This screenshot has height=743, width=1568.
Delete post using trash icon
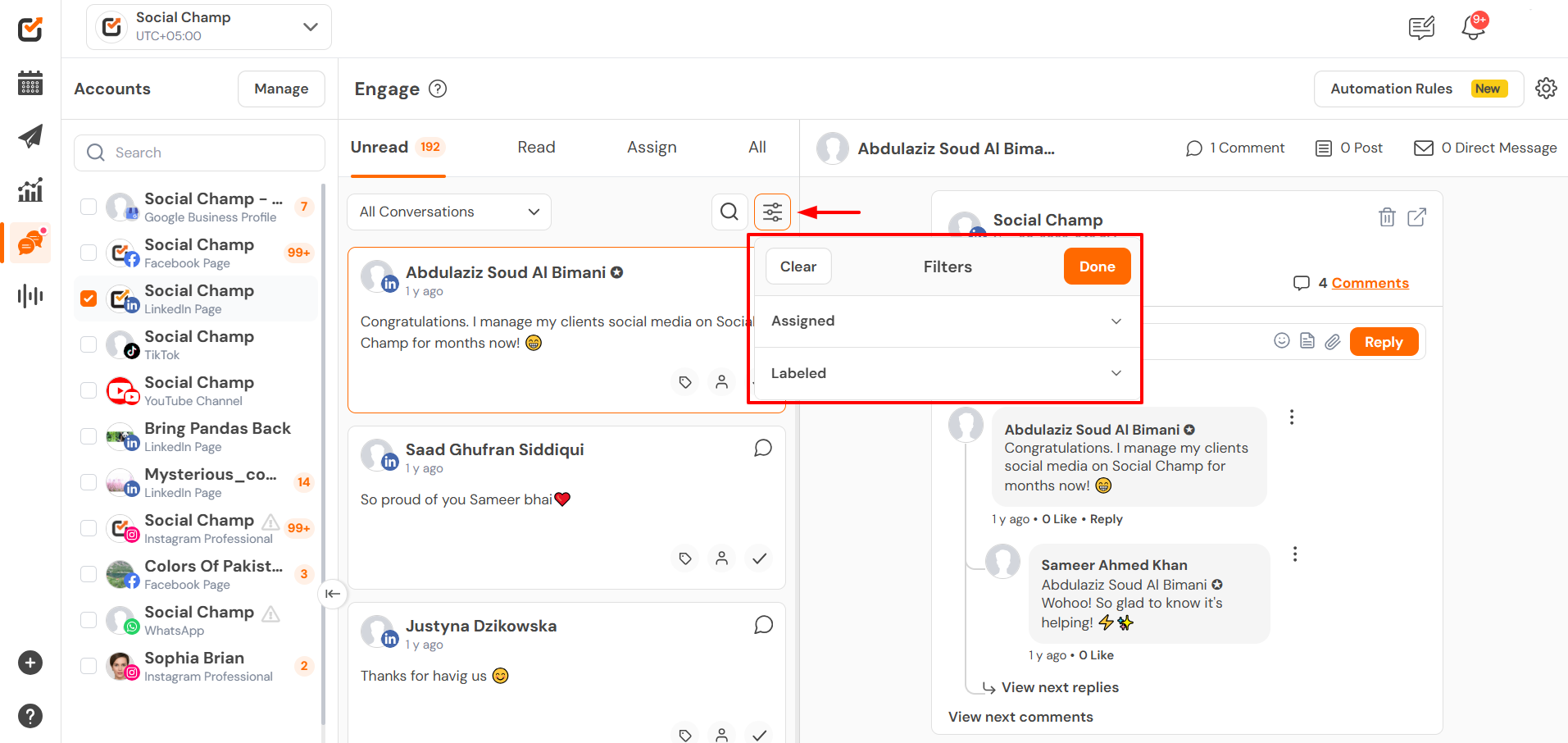click(x=1387, y=217)
